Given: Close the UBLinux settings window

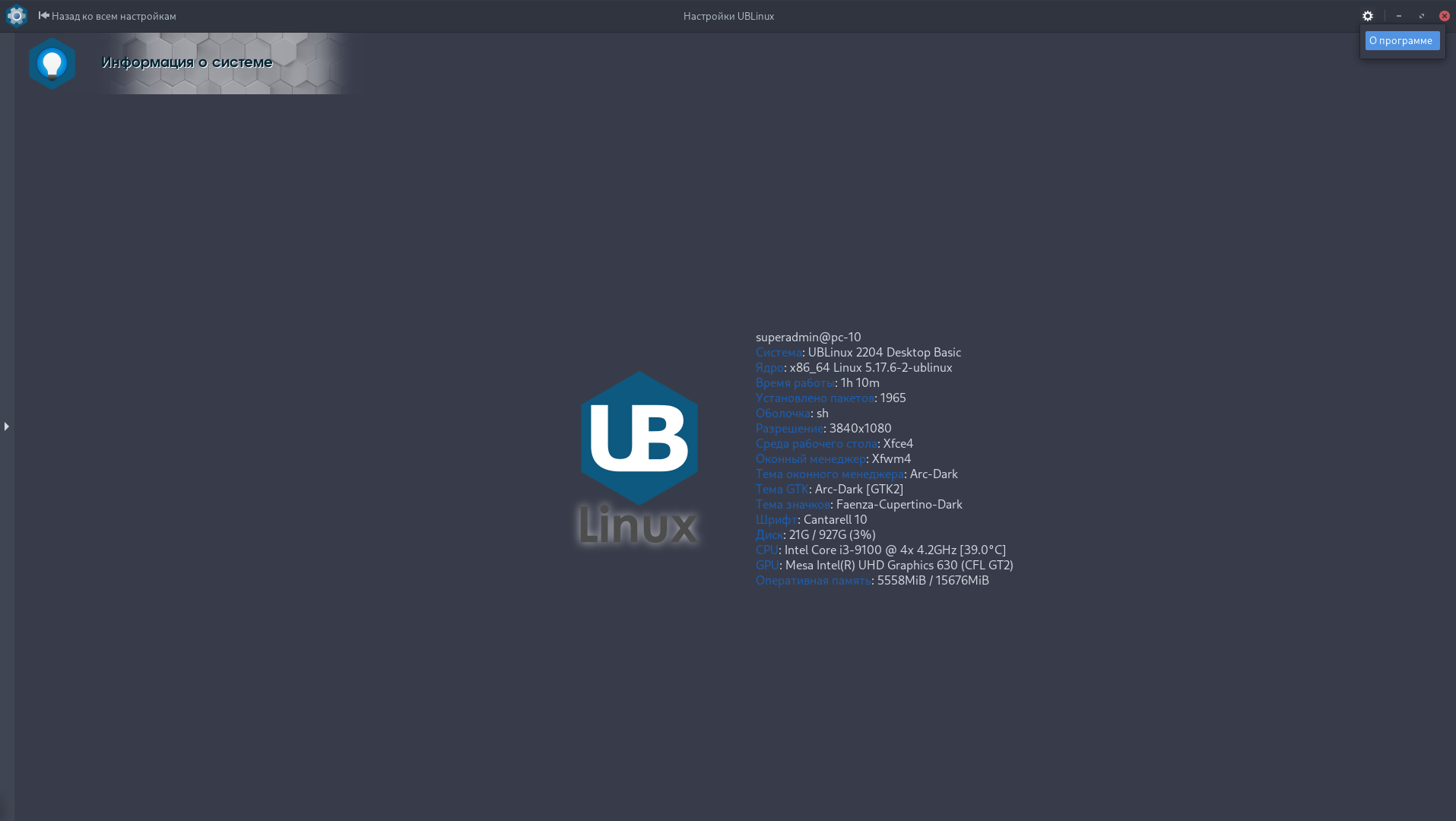Looking at the screenshot, I should (1445, 16).
